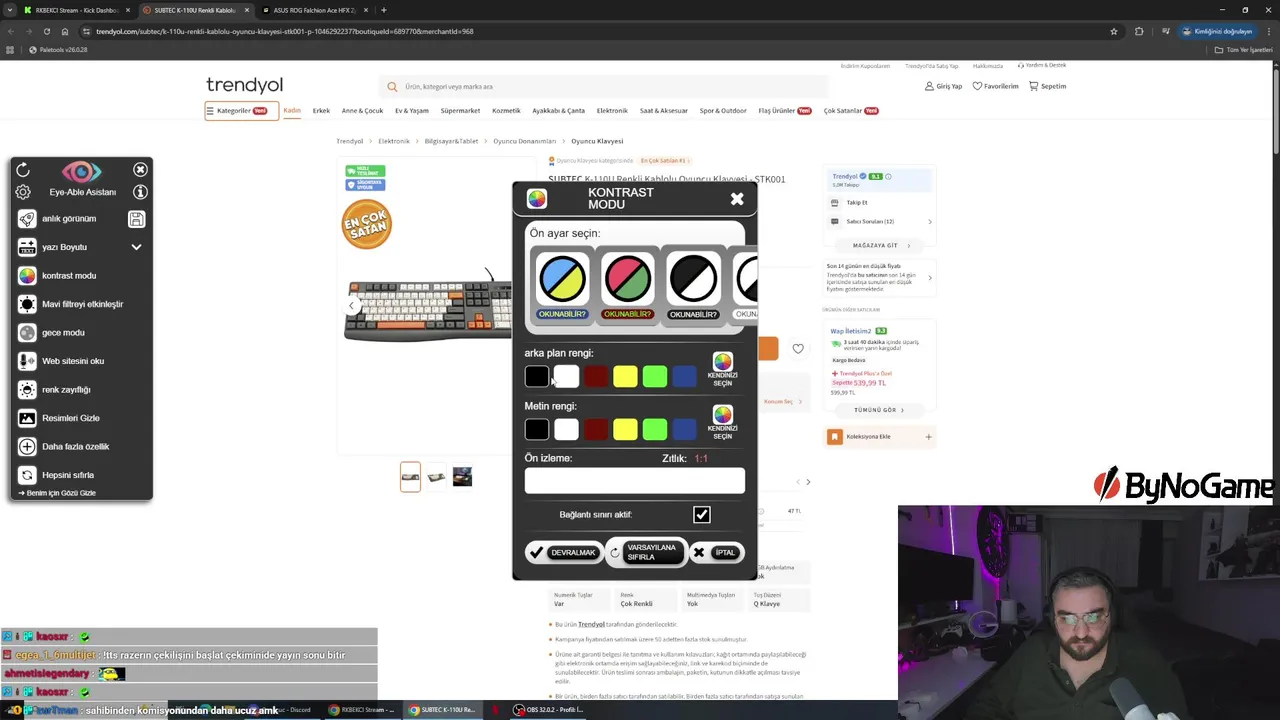Open the Spor & Outdoor category tab
The image size is (1280, 720).
723,111
